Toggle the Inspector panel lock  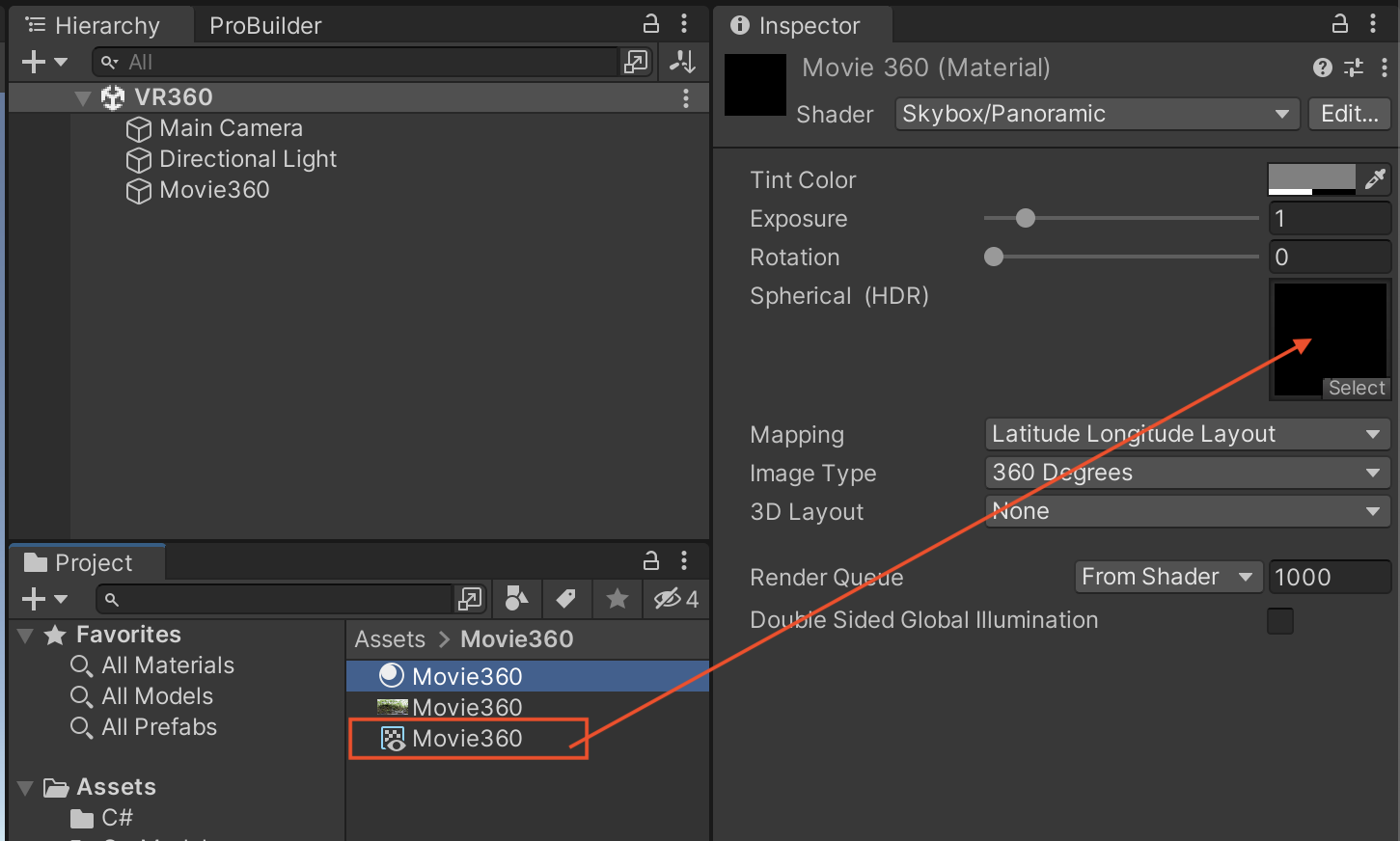pos(1339,24)
